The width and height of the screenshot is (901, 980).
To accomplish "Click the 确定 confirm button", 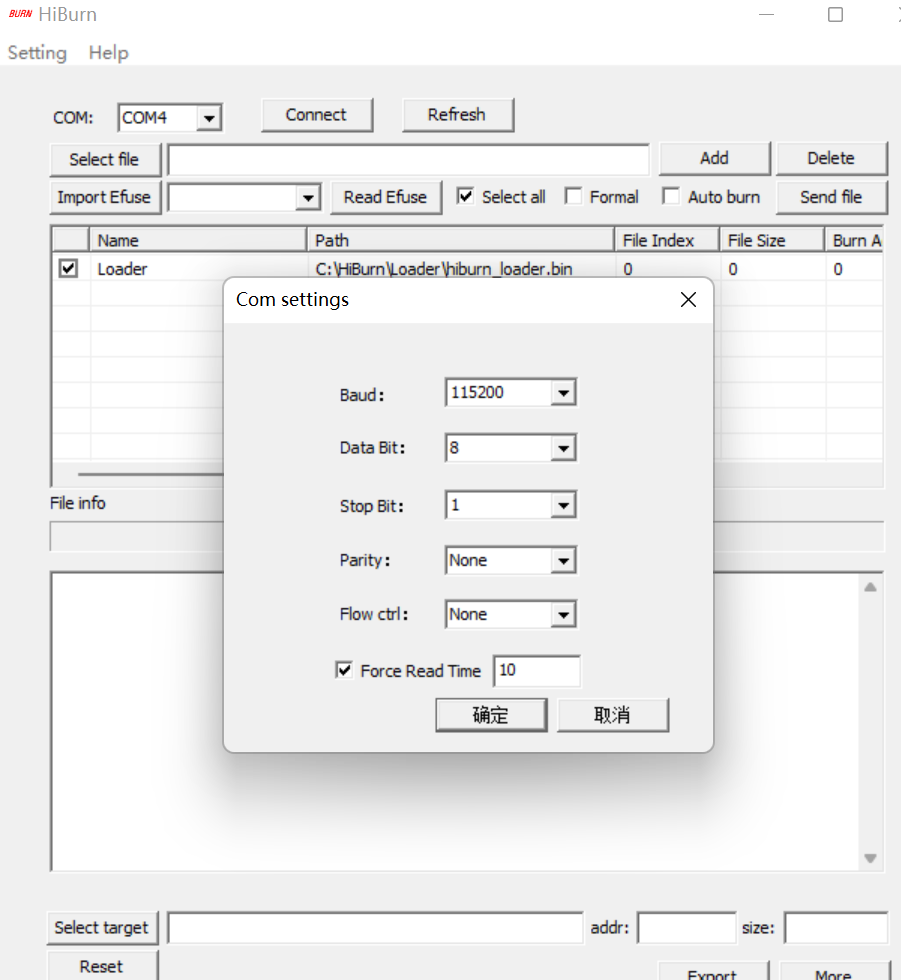I will coord(491,715).
